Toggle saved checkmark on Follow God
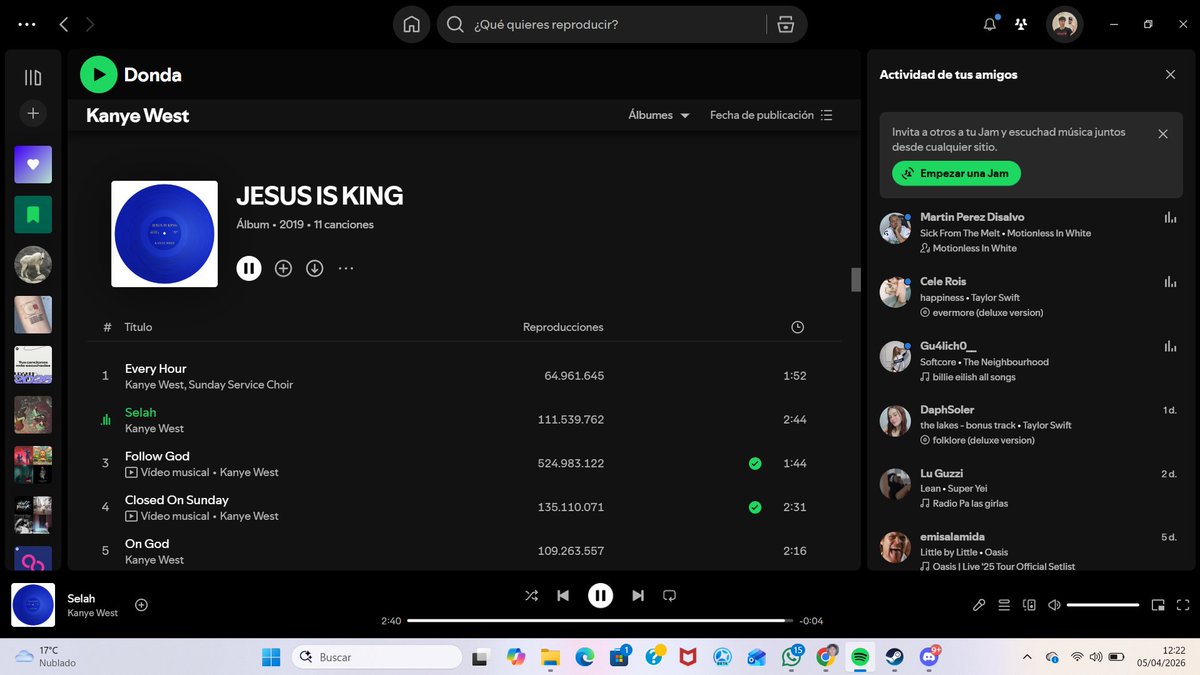Image resolution: width=1200 pixels, height=675 pixels. (x=755, y=463)
